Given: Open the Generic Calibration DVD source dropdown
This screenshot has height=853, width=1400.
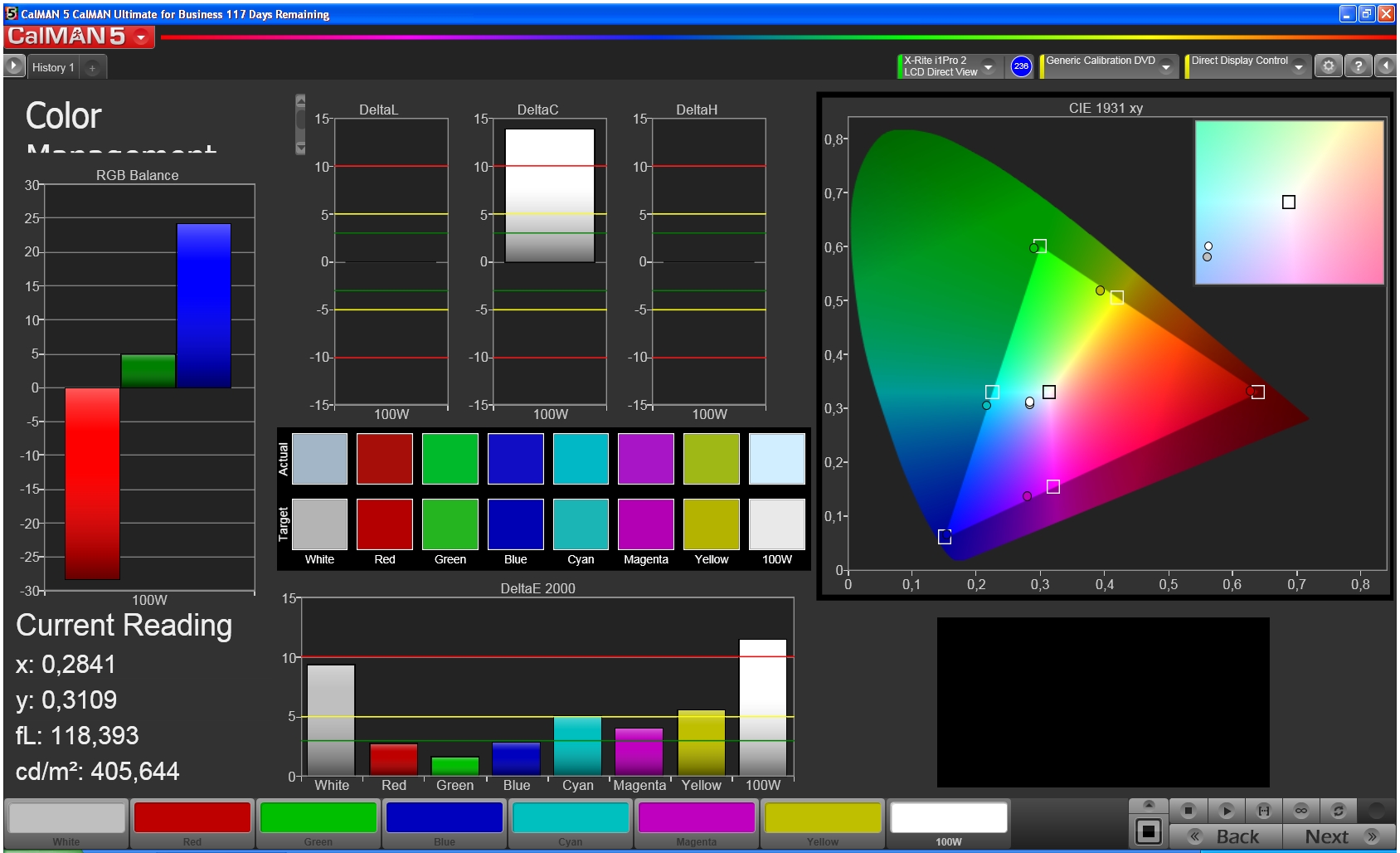Looking at the screenshot, I should pyautogui.click(x=1166, y=66).
